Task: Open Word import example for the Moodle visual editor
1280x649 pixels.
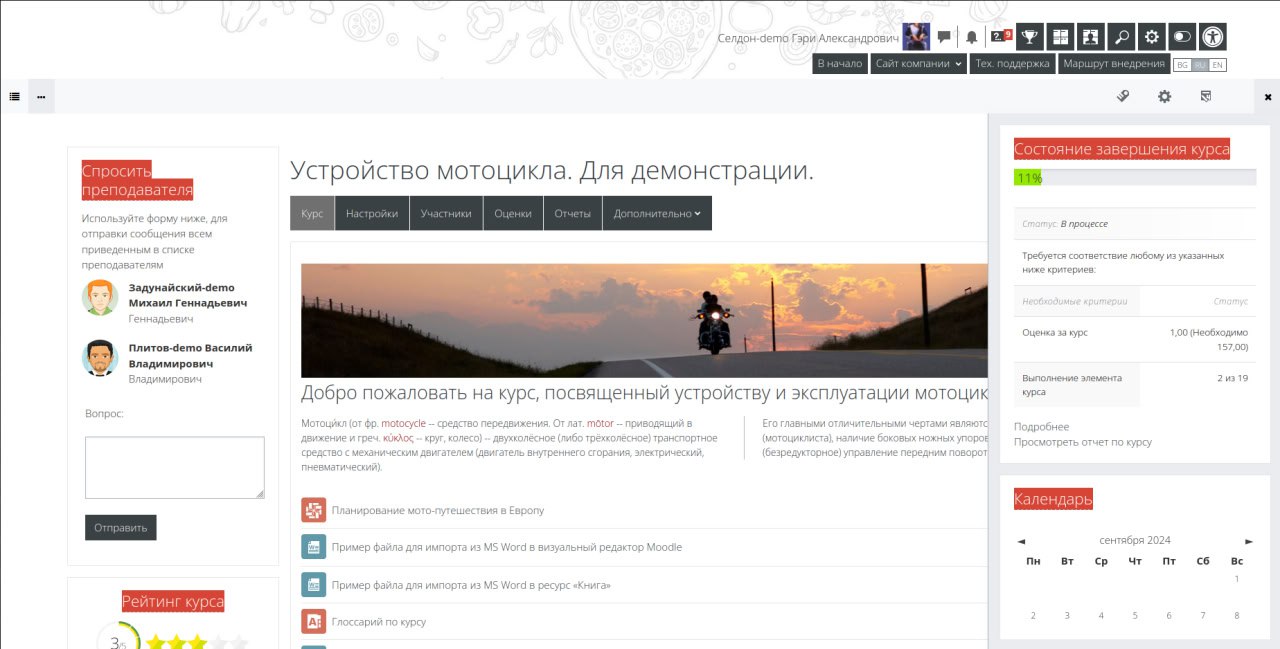Action: click(507, 547)
